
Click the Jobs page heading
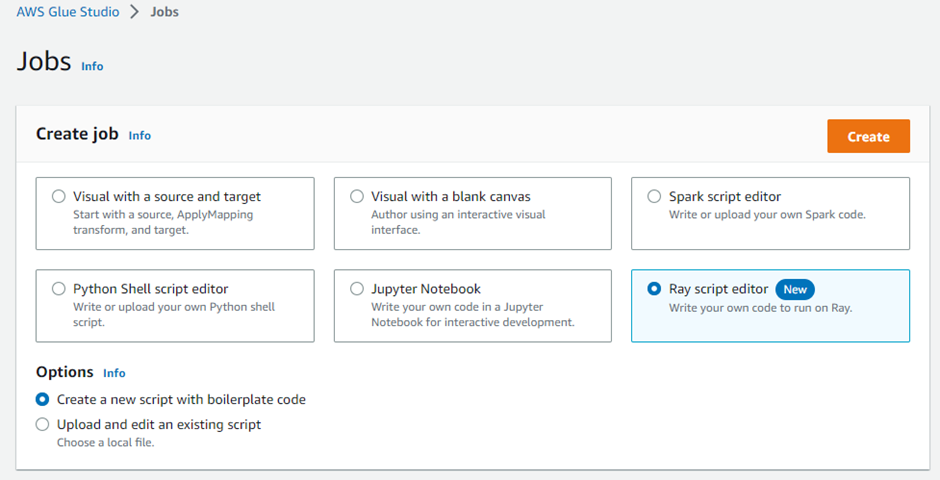pos(44,61)
